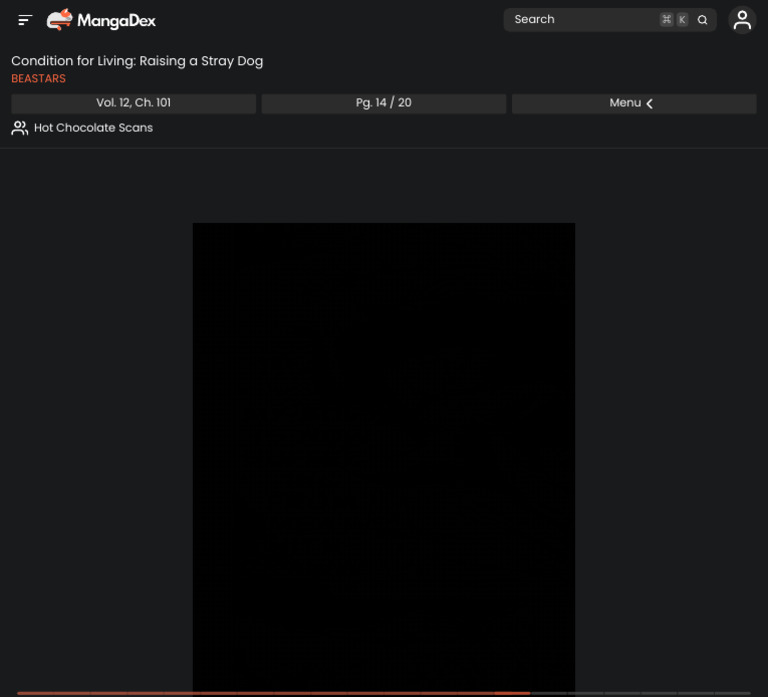
Task: Open the user profile avatar menu
Action: (x=742, y=20)
